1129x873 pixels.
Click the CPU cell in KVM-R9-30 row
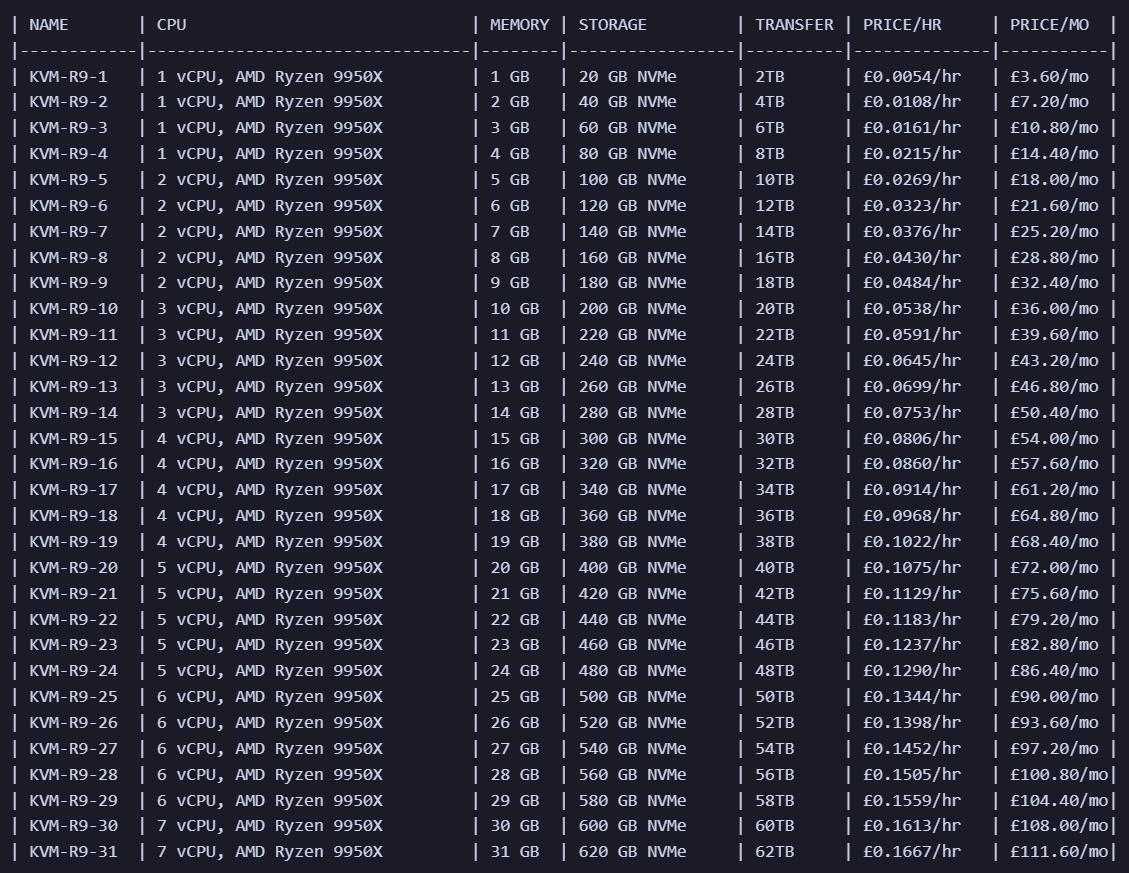(x=269, y=825)
